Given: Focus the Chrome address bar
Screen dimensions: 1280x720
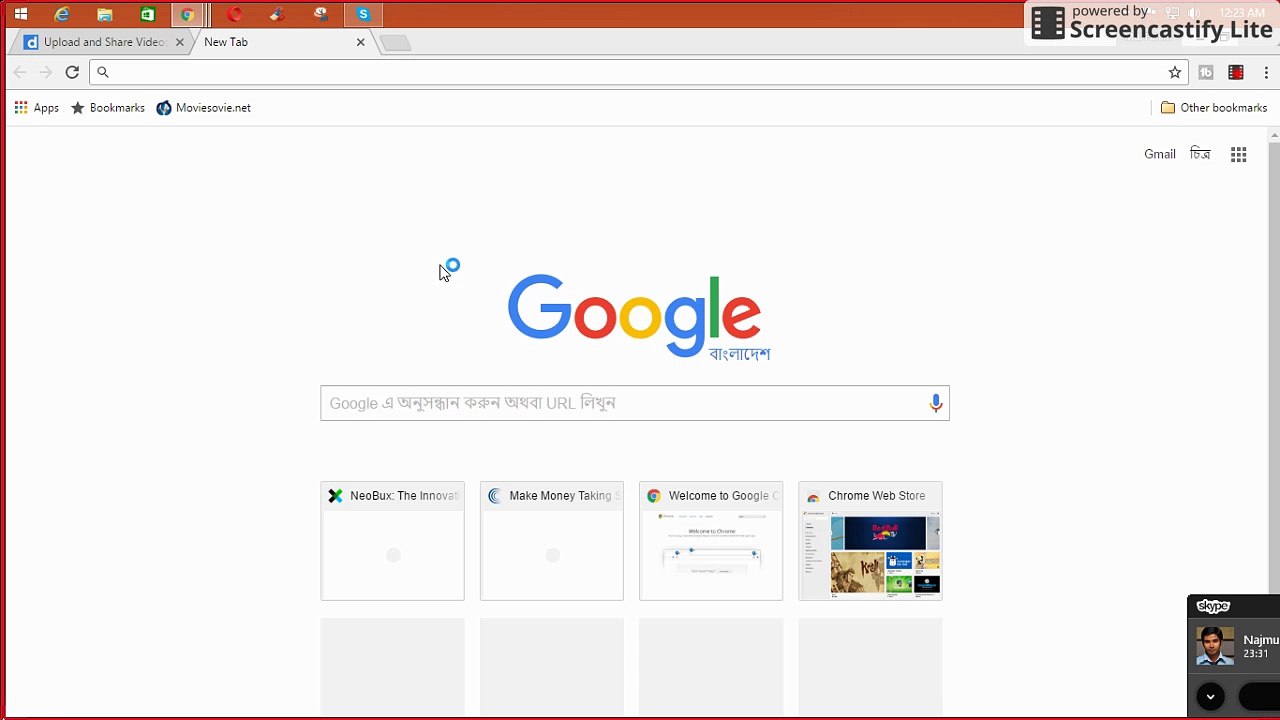Looking at the screenshot, I should click(x=638, y=72).
